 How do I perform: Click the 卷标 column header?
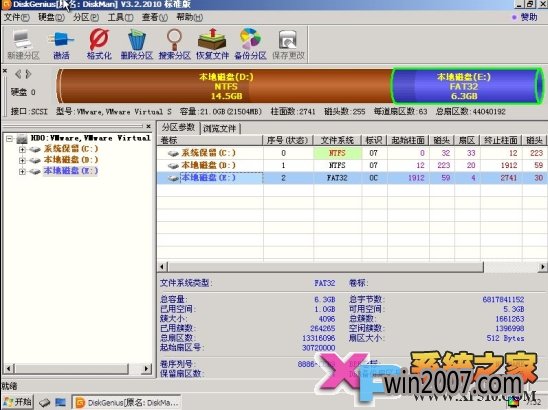210,141
